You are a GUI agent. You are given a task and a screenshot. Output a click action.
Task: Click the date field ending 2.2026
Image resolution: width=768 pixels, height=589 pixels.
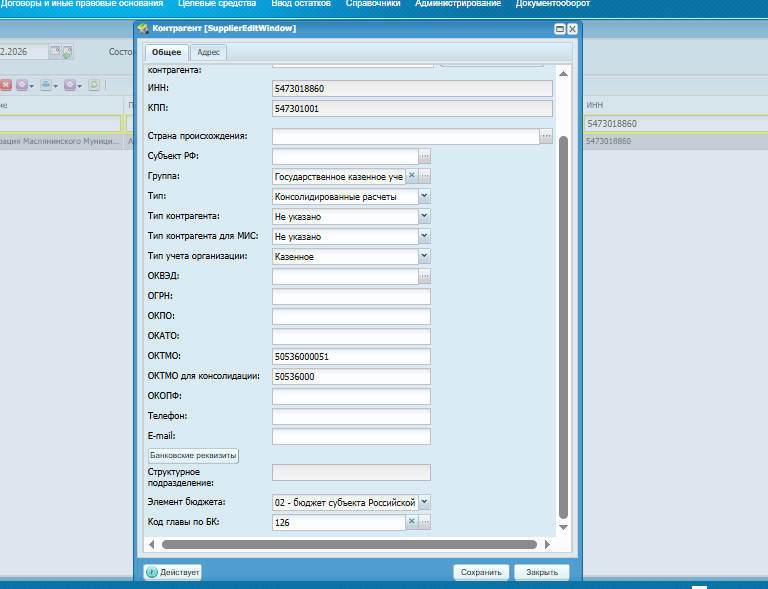(24, 51)
